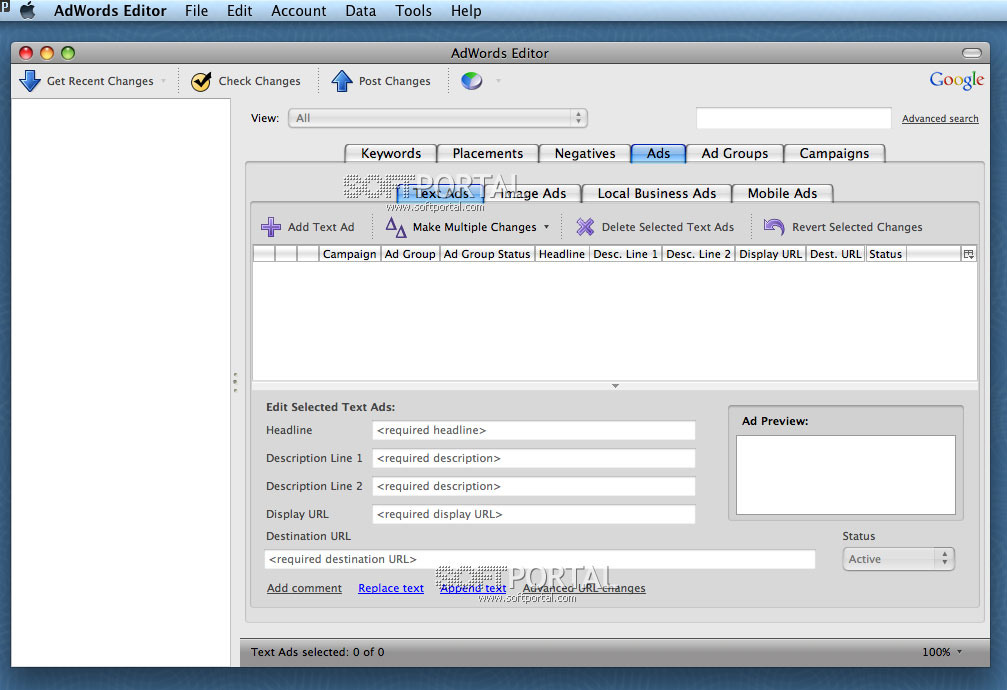Click the Advanced URL changes link
This screenshot has height=690, width=1007.
(x=584, y=588)
